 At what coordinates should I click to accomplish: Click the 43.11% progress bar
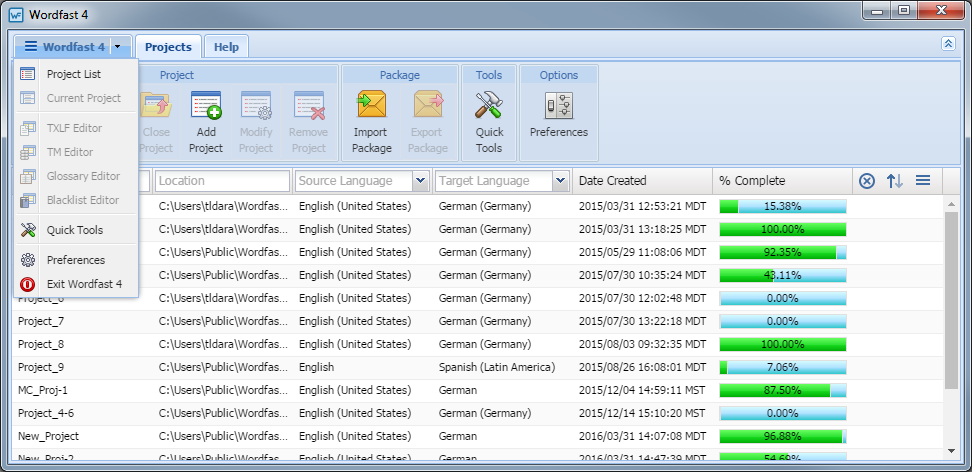point(782,275)
